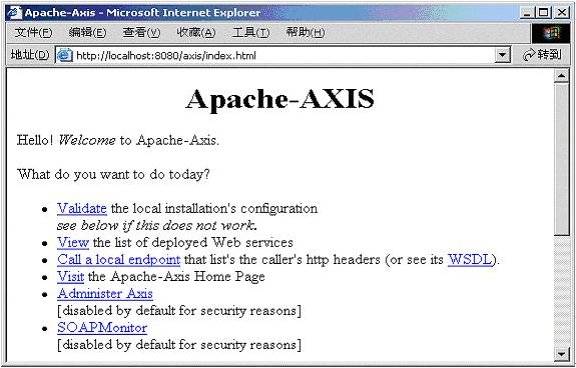The image size is (576, 368).
Task: Click the text "What do you want to do today?"
Action: point(113,174)
